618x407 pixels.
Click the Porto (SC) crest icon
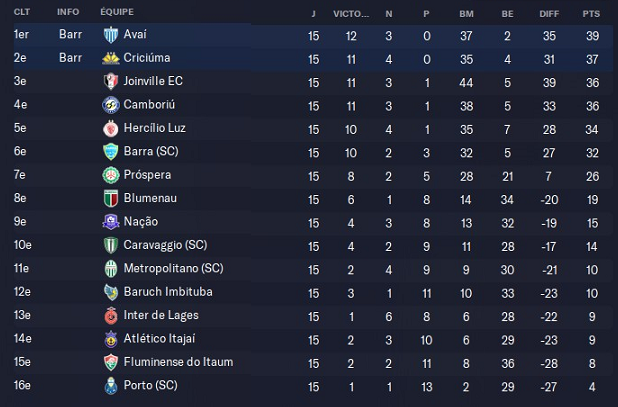tap(111, 385)
